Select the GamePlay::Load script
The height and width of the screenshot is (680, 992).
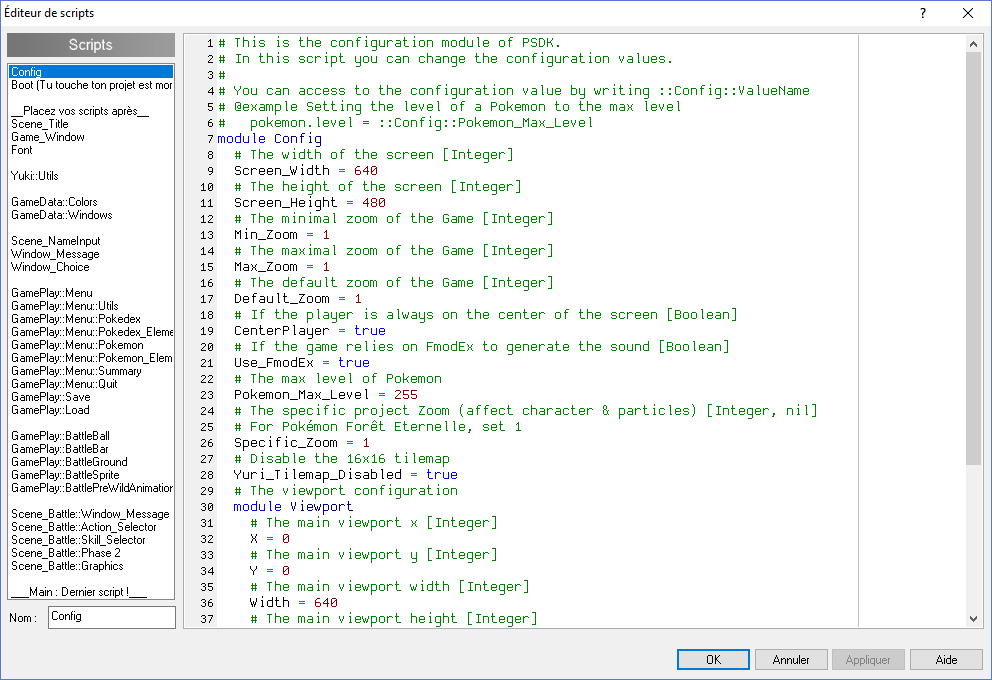(x=91, y=409)
